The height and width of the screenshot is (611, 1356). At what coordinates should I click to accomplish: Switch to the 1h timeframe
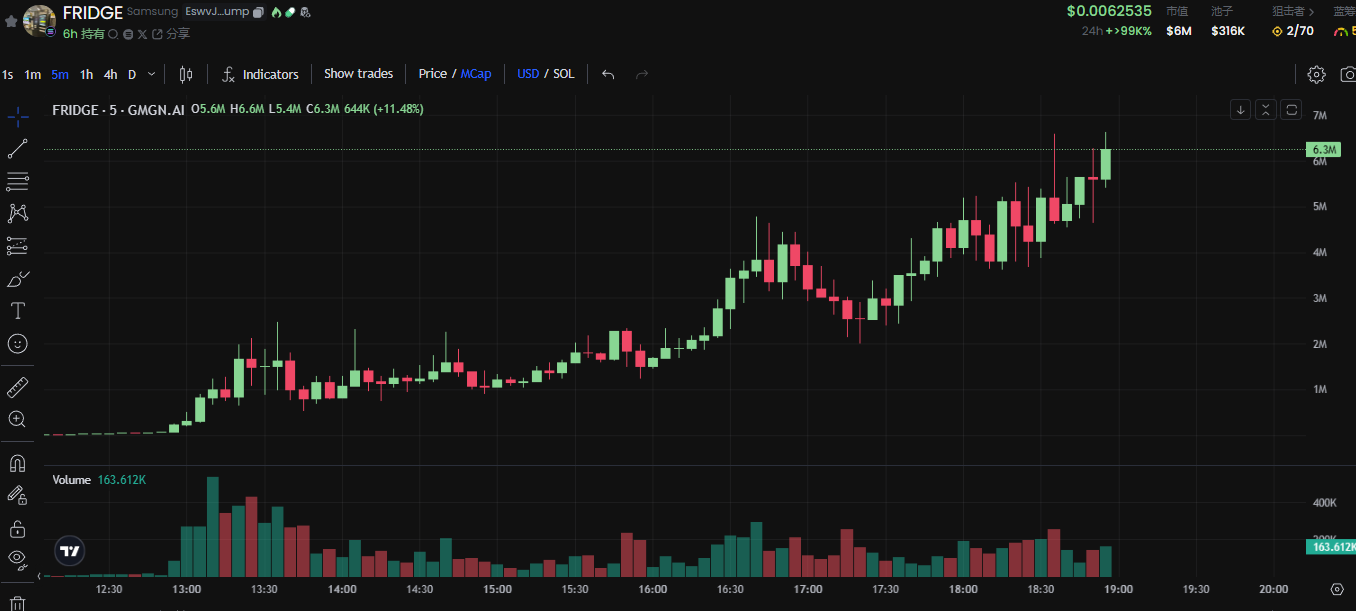pos(87,74)
